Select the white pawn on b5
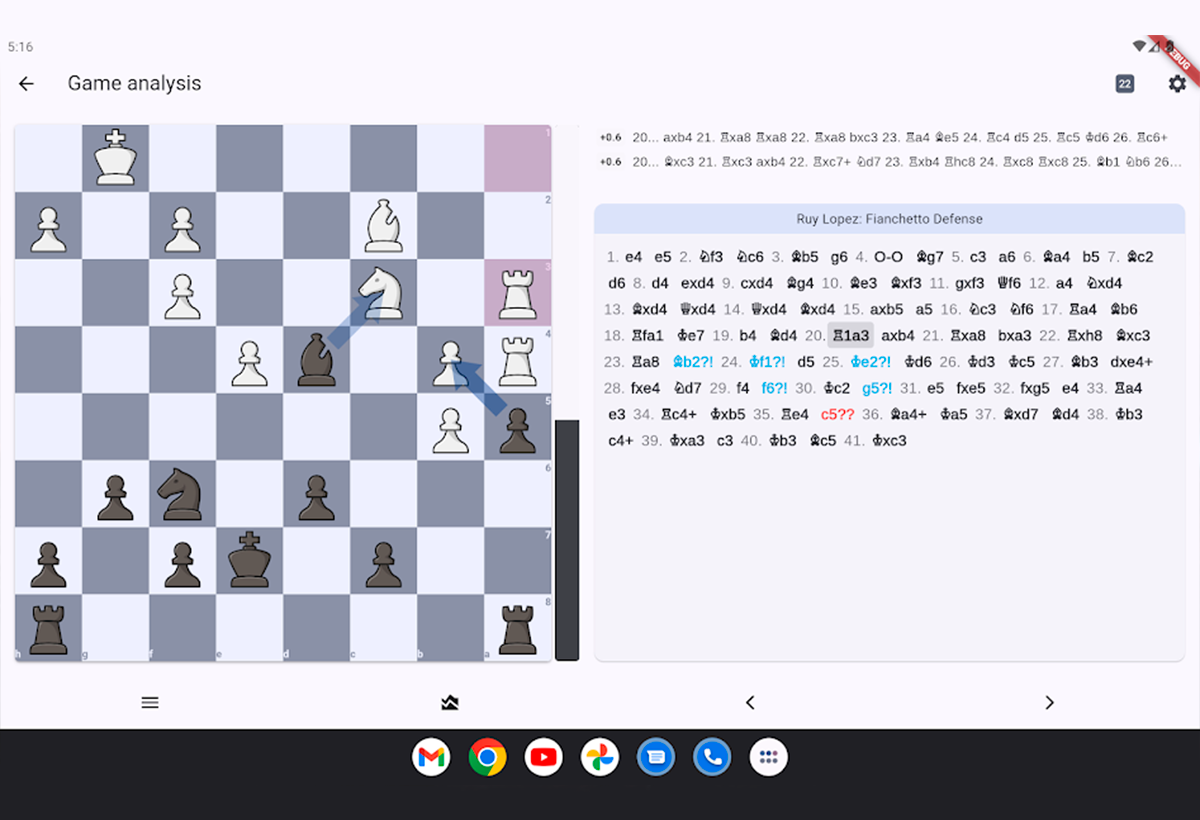 (x=450, y=426)
